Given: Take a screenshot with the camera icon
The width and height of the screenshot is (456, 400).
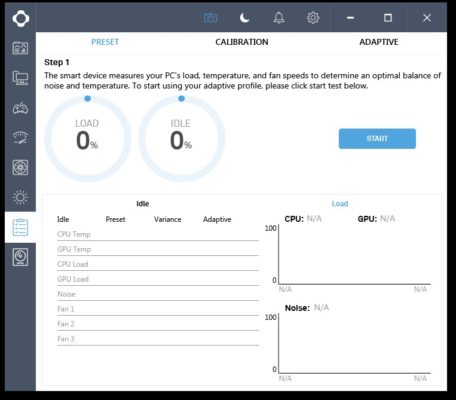Looking at the screenshot, I should tap(210, 18).
